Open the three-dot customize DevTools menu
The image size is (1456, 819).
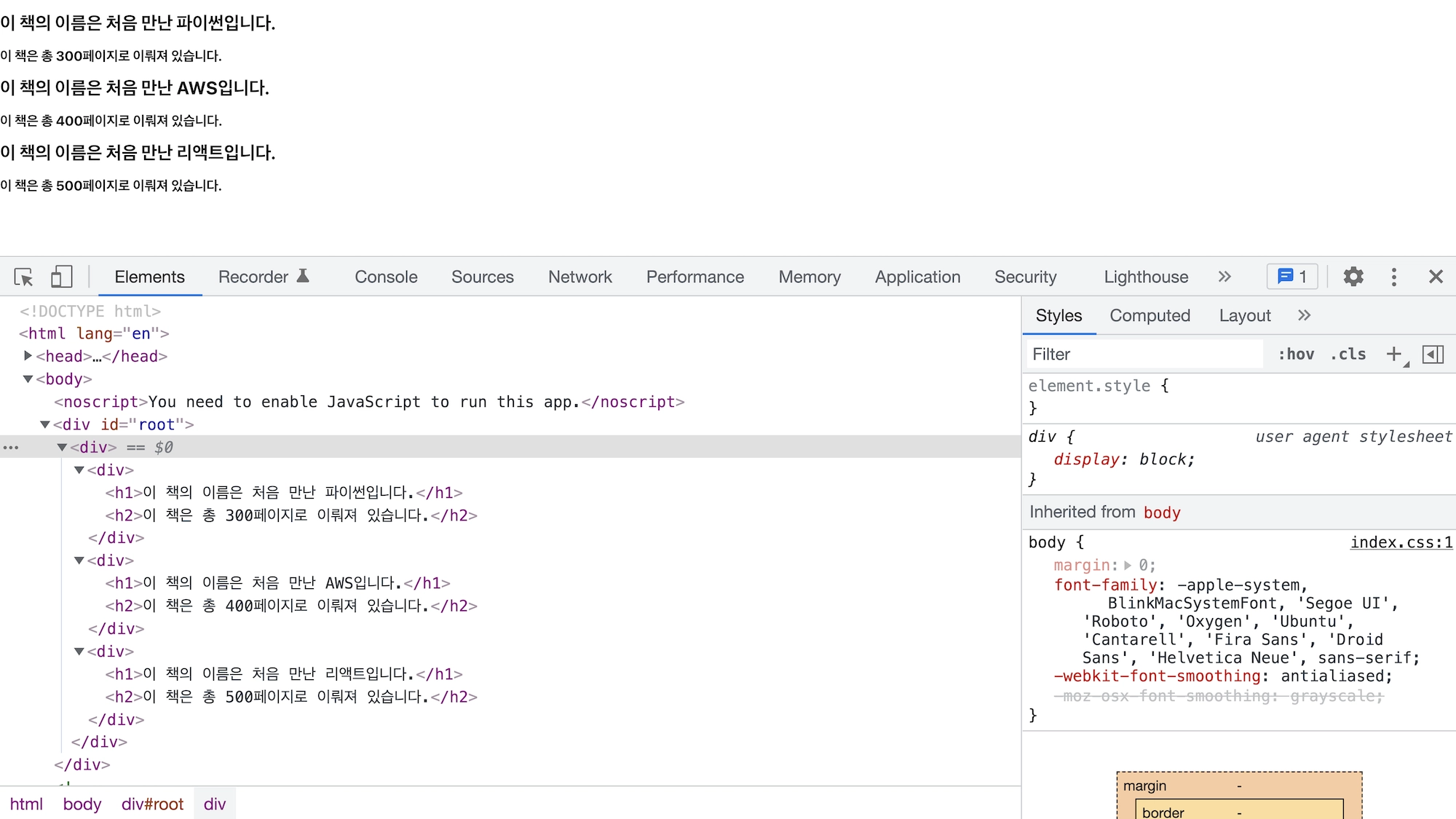pyautogui.click(x=1393, y=277)
